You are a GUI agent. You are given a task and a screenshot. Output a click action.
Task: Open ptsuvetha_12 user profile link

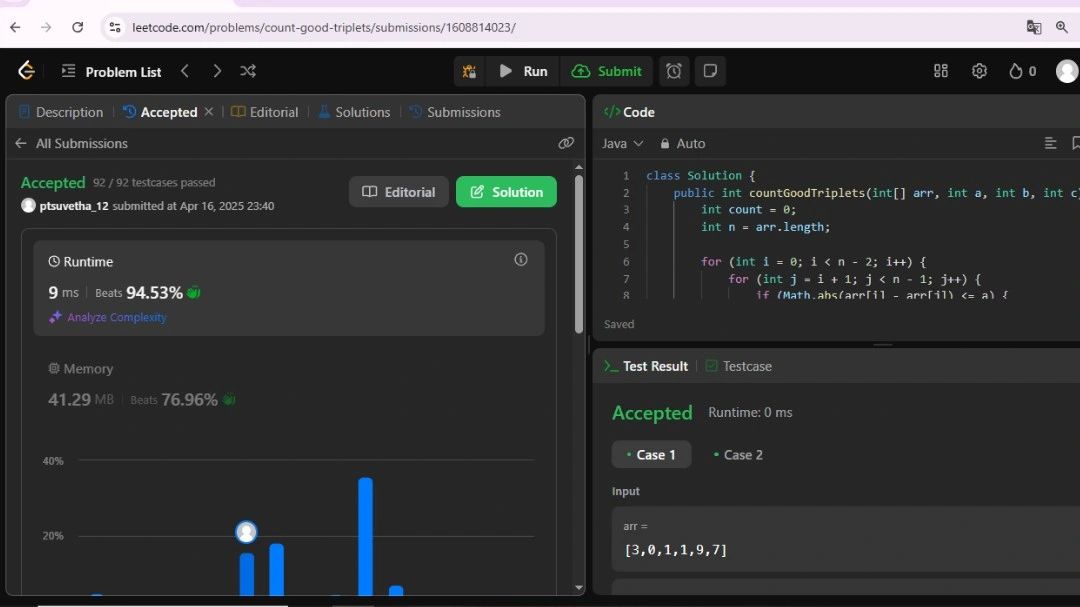point(74,205)
